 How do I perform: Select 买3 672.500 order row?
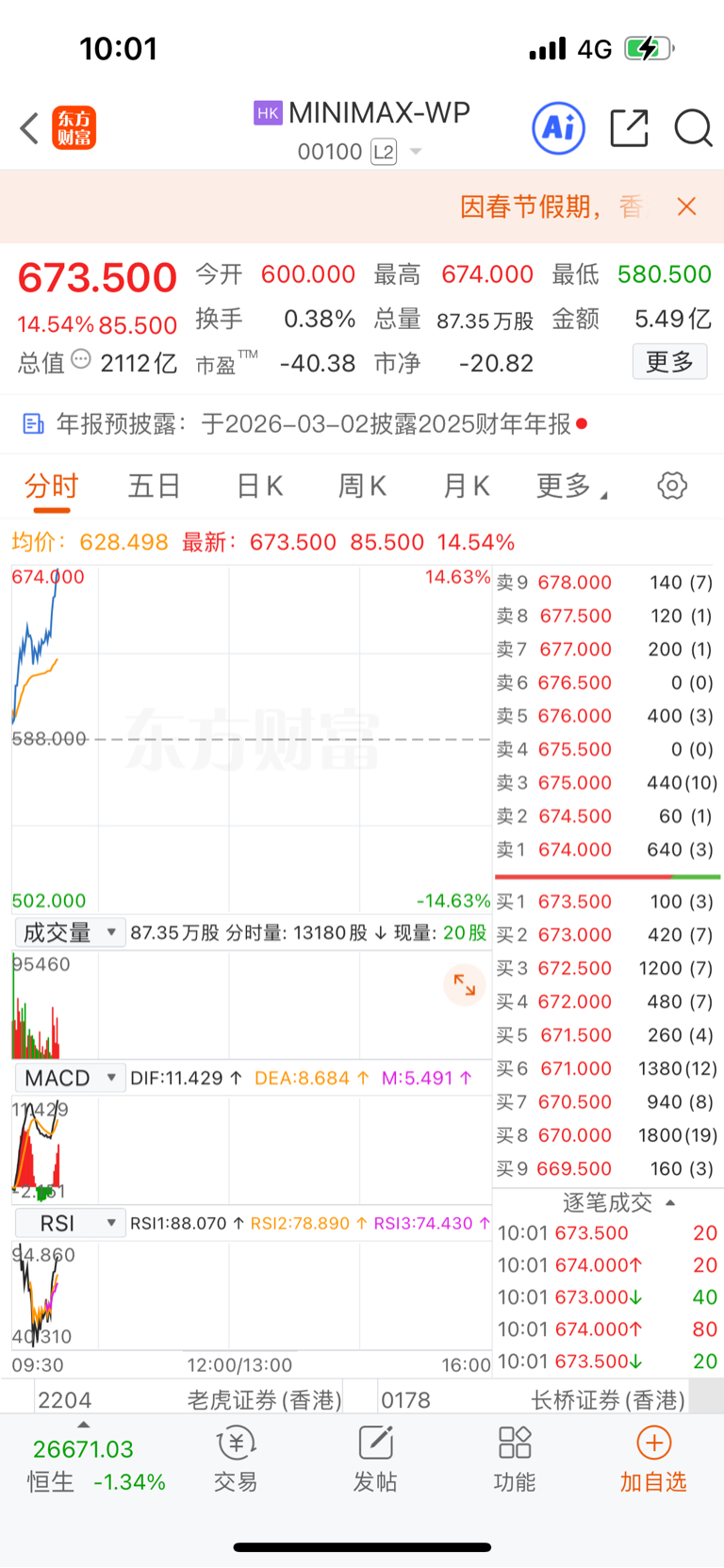[x=606, y=968]
